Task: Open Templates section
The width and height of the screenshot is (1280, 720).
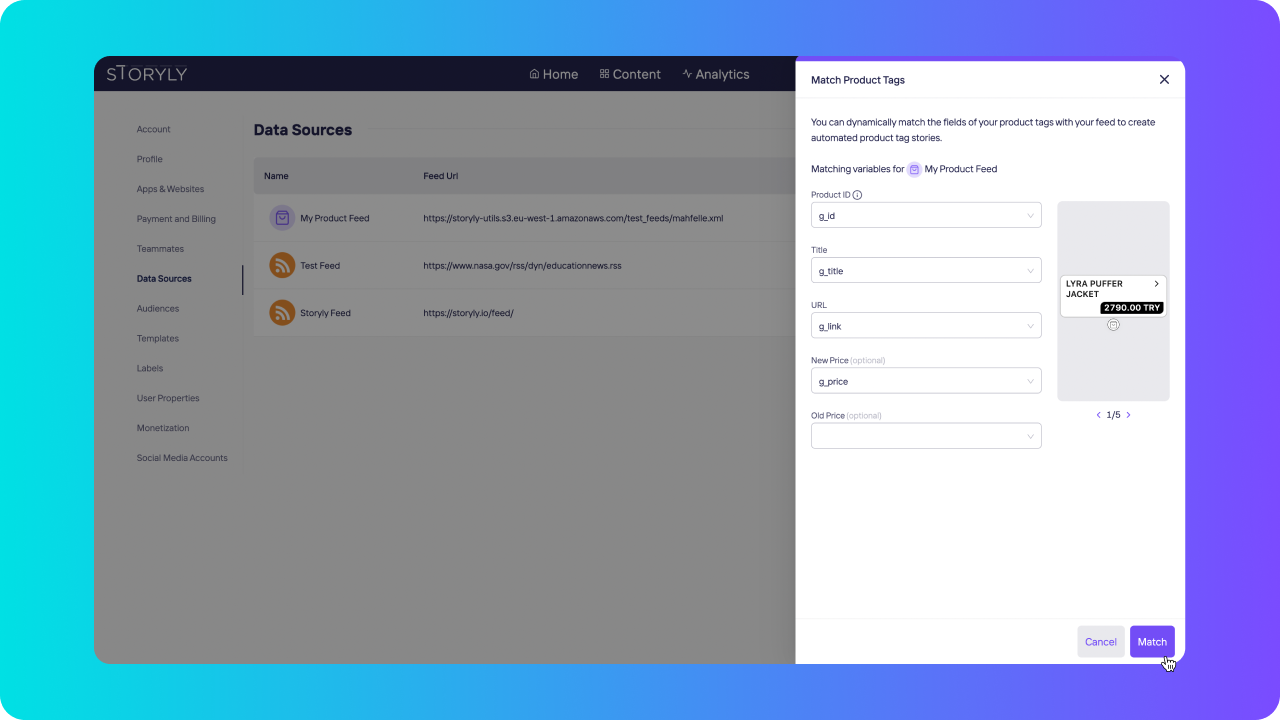Action: pyautogui.click(x=158, y=339)
